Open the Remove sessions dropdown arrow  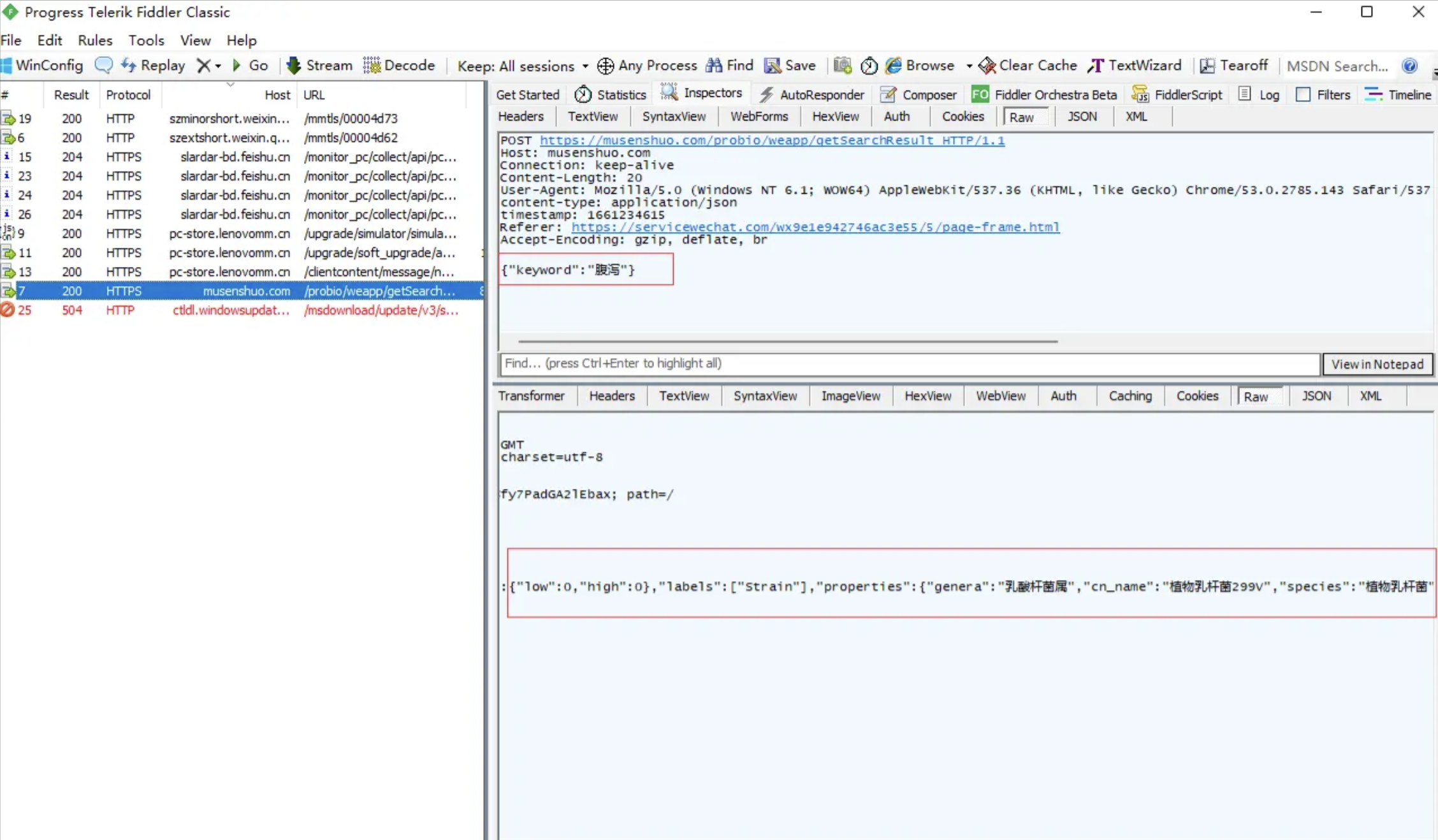[218, 66]
